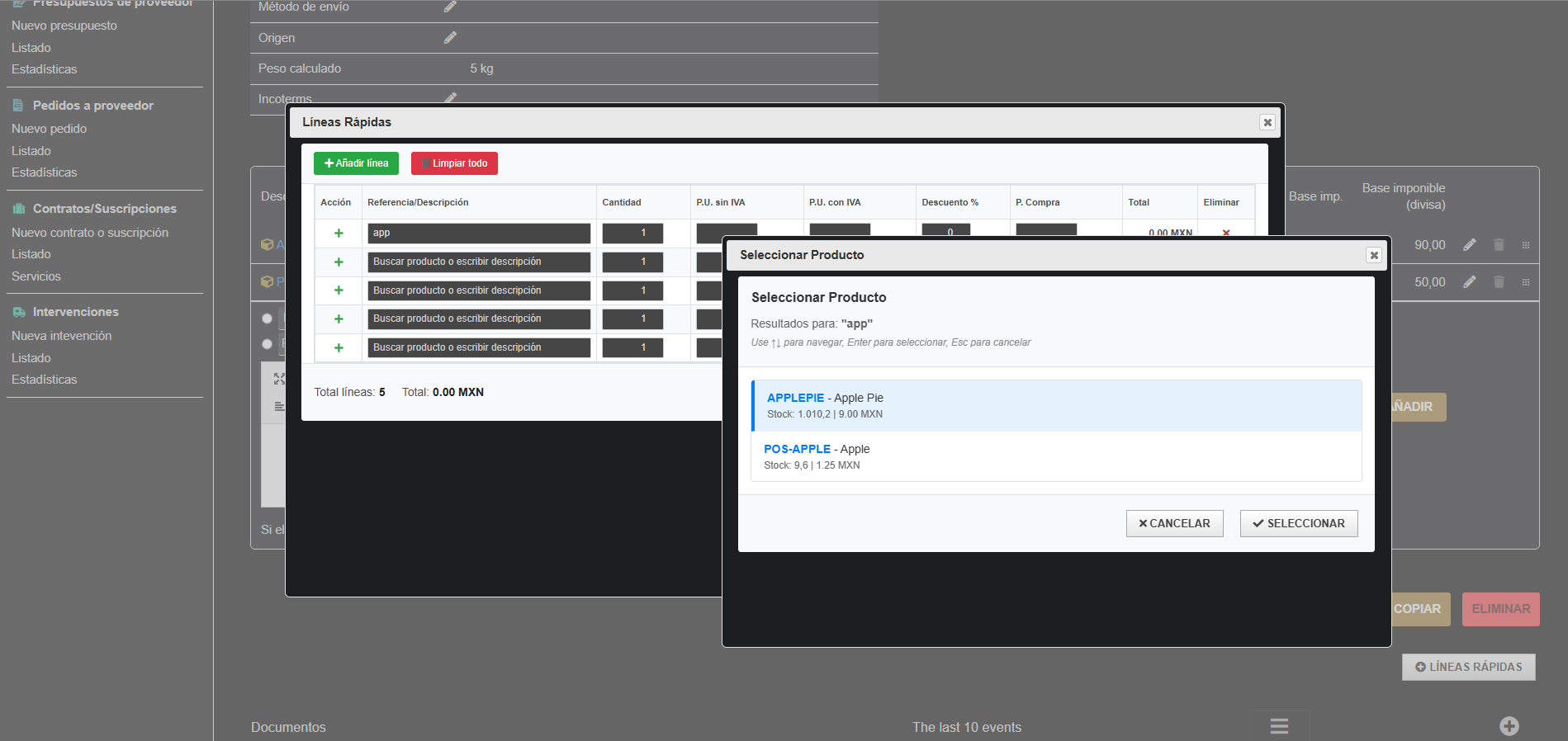Click the red Limpiar todo button
This screenshot has height=741, width=1568.
[454, 163]
